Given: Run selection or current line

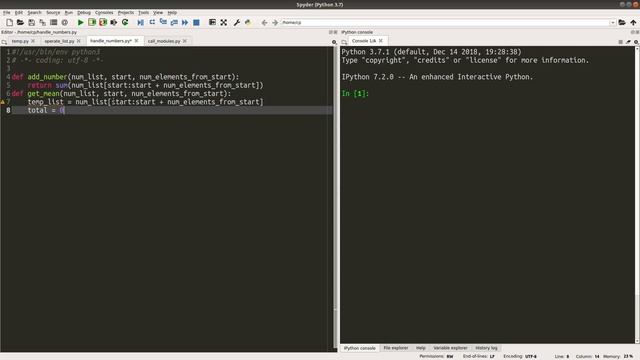Looking at the screenshot, I should (x=114, y=22).
